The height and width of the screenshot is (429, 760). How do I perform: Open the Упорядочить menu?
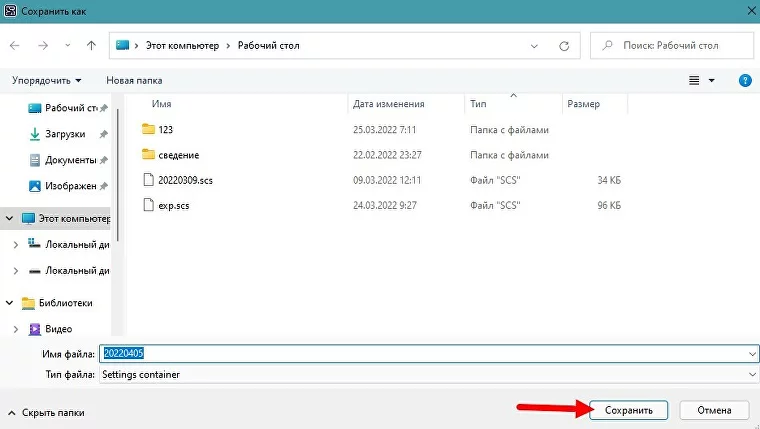(x=47, y=80)
